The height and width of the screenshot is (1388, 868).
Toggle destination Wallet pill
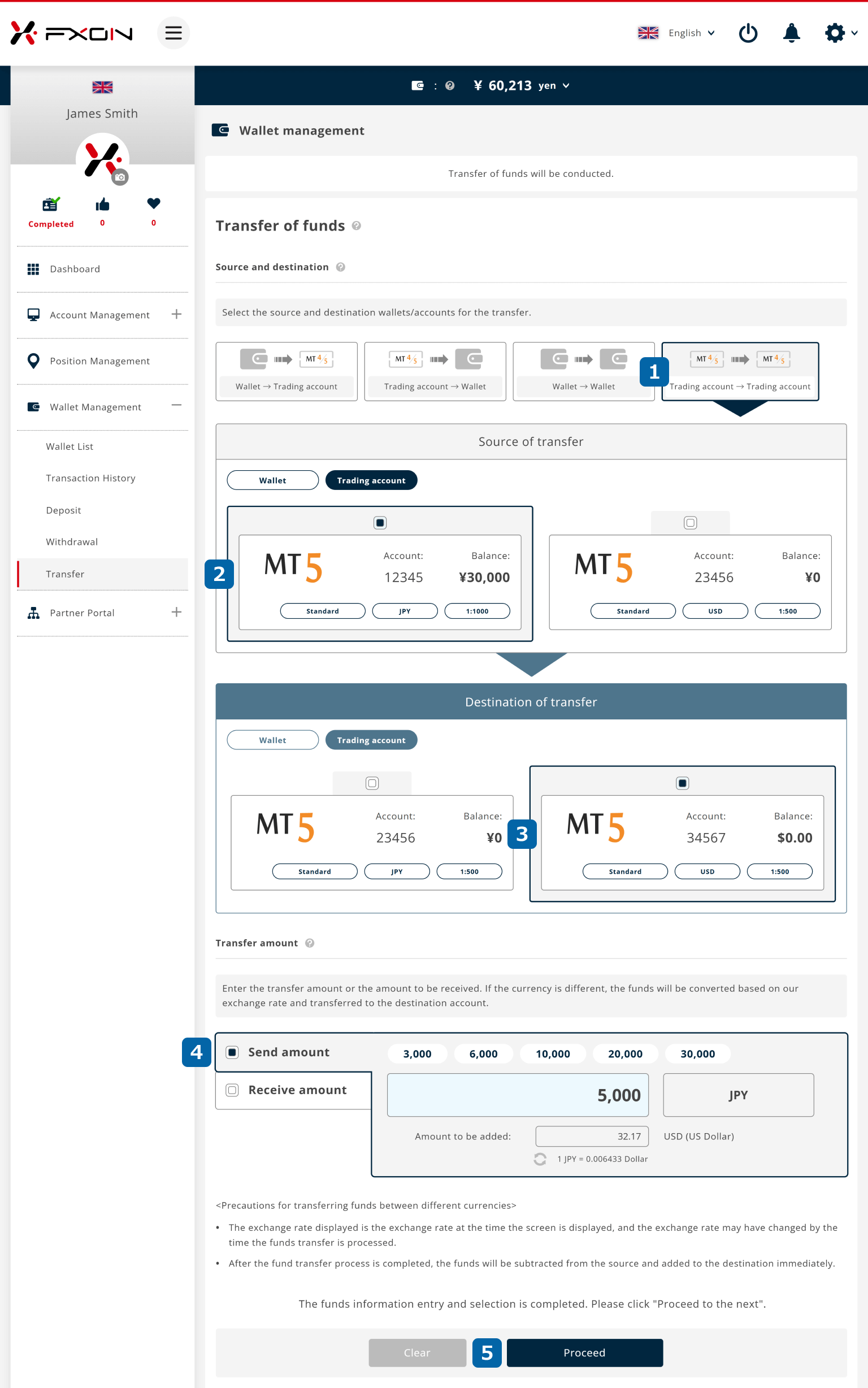273,740
